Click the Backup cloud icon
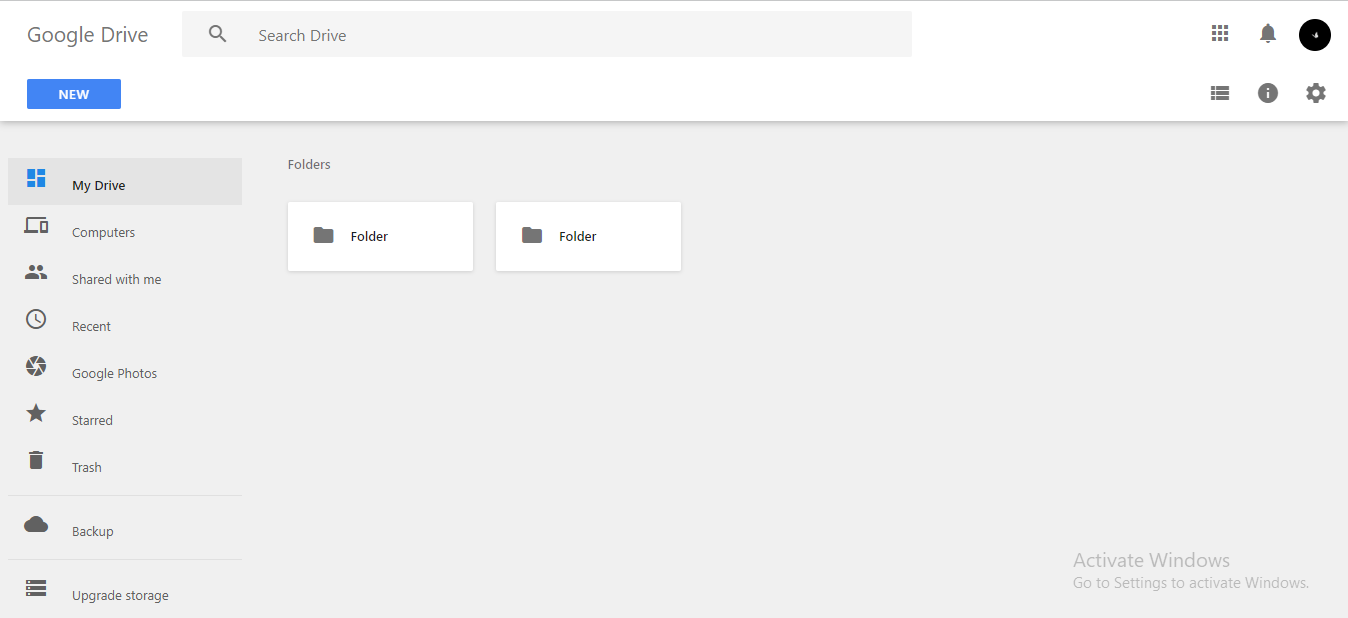The height and width of the screenshot is (618, 1348). pos(36,524)
